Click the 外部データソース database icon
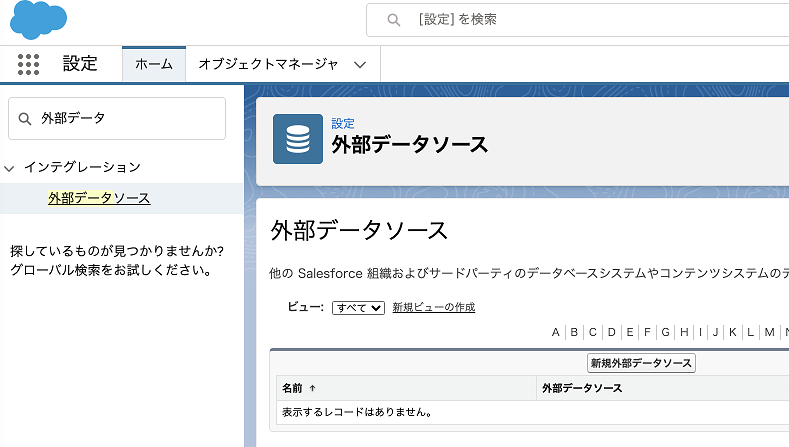The width and height of the screenshot is (789, 447). (x=298, y=139)
